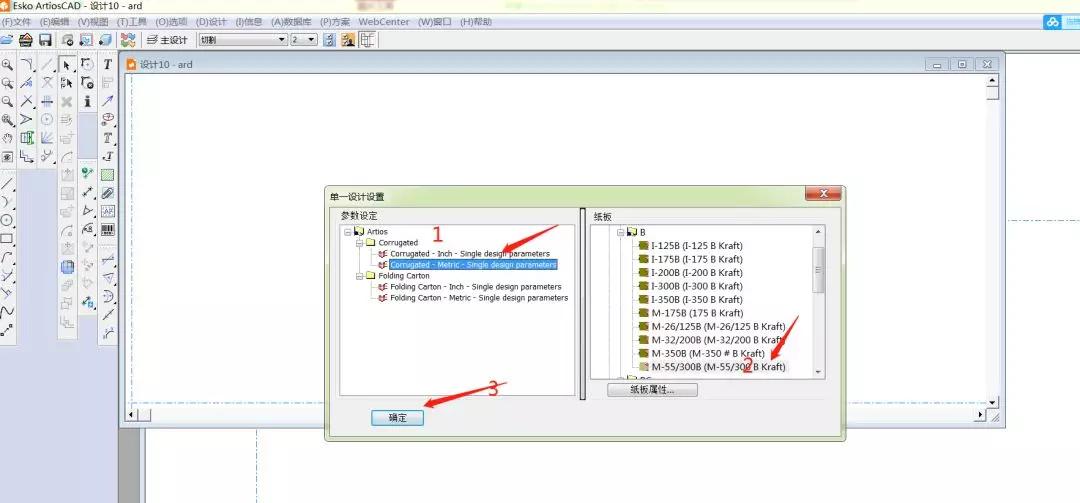This screenshot has width=1080, height=503.
Task: Select Folding Carton - Metric parameters
Action: [479, 298]
